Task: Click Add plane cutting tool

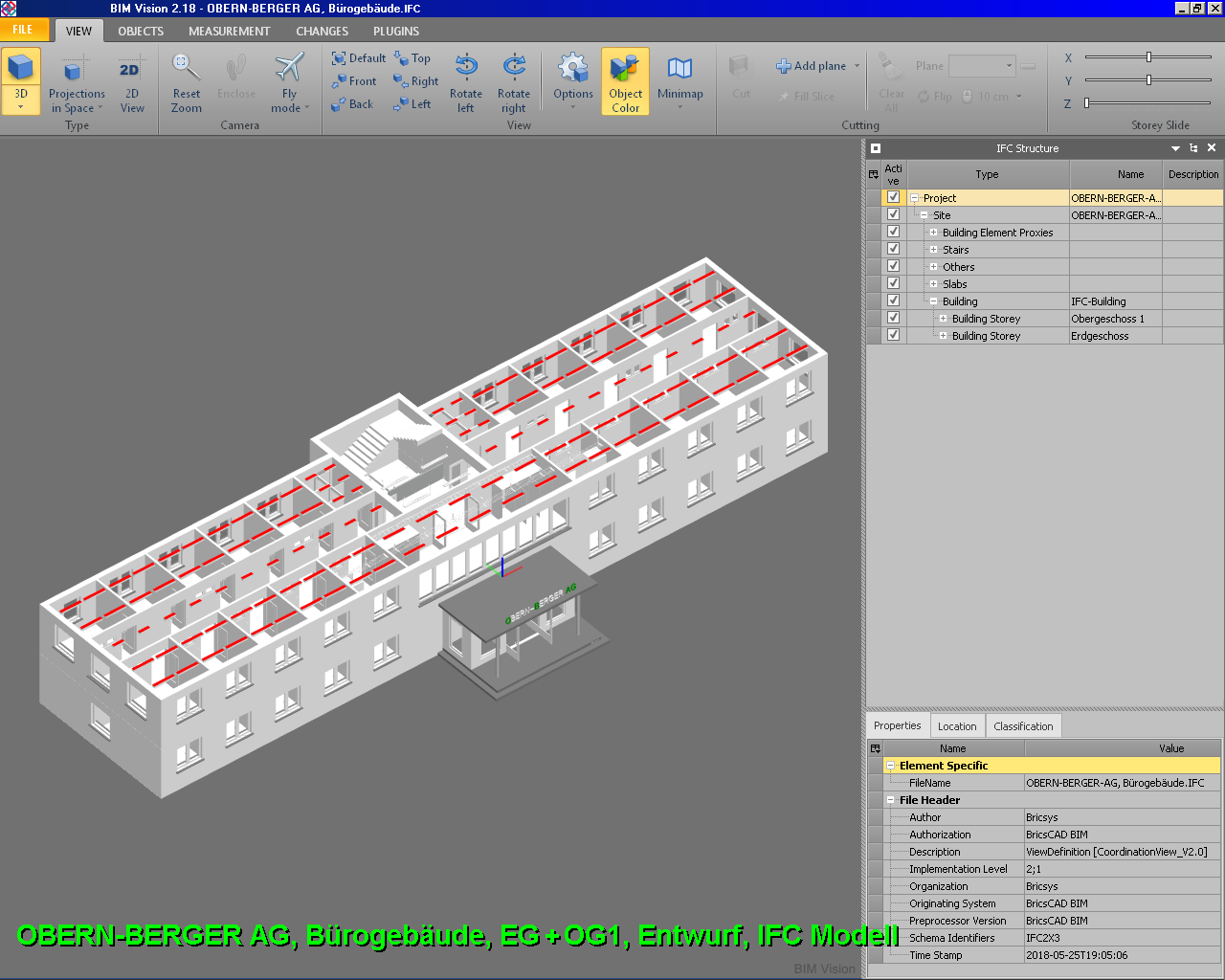Action: click(812, 66)
